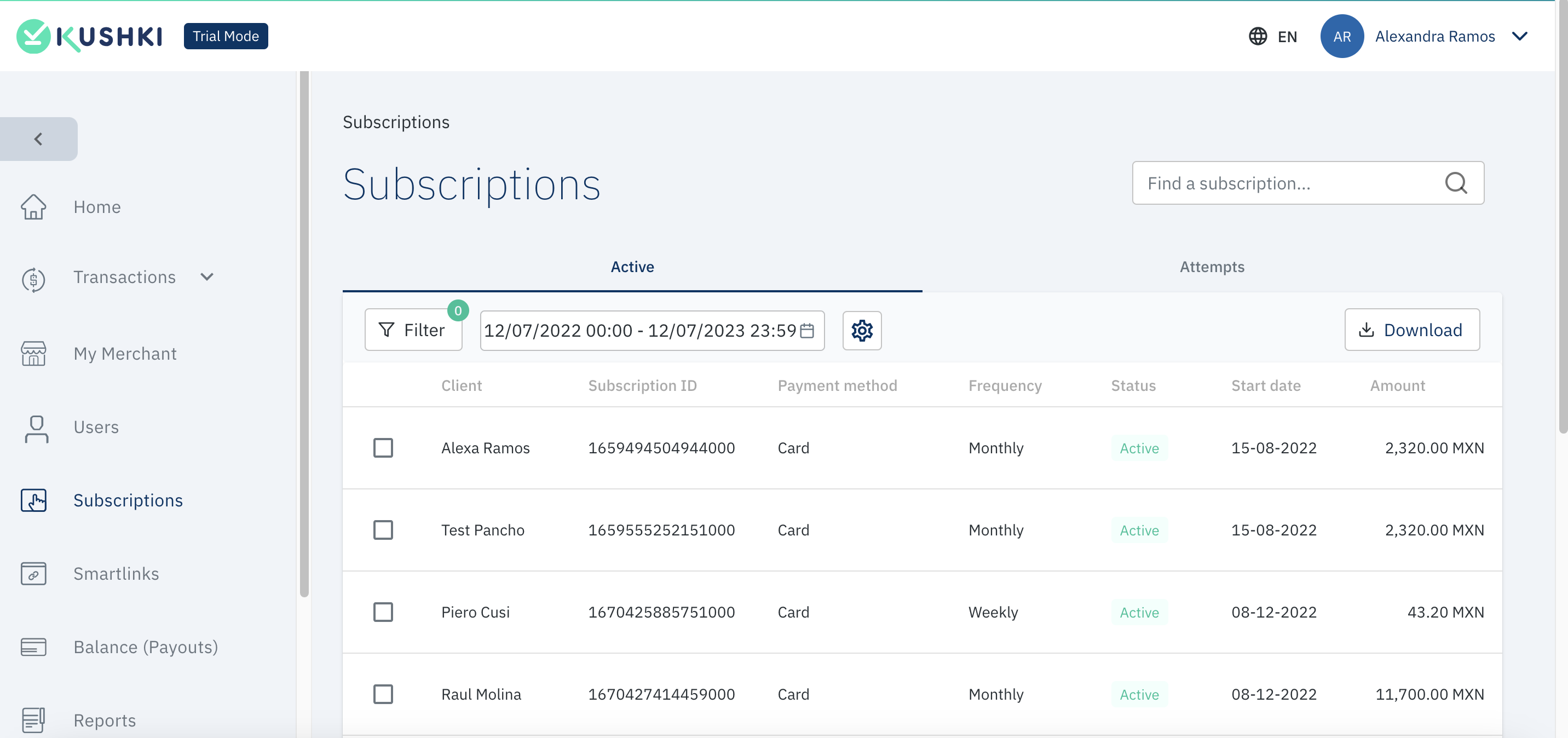Toggle checkbox for Piero Cusi subscription

tap(383, 612)
